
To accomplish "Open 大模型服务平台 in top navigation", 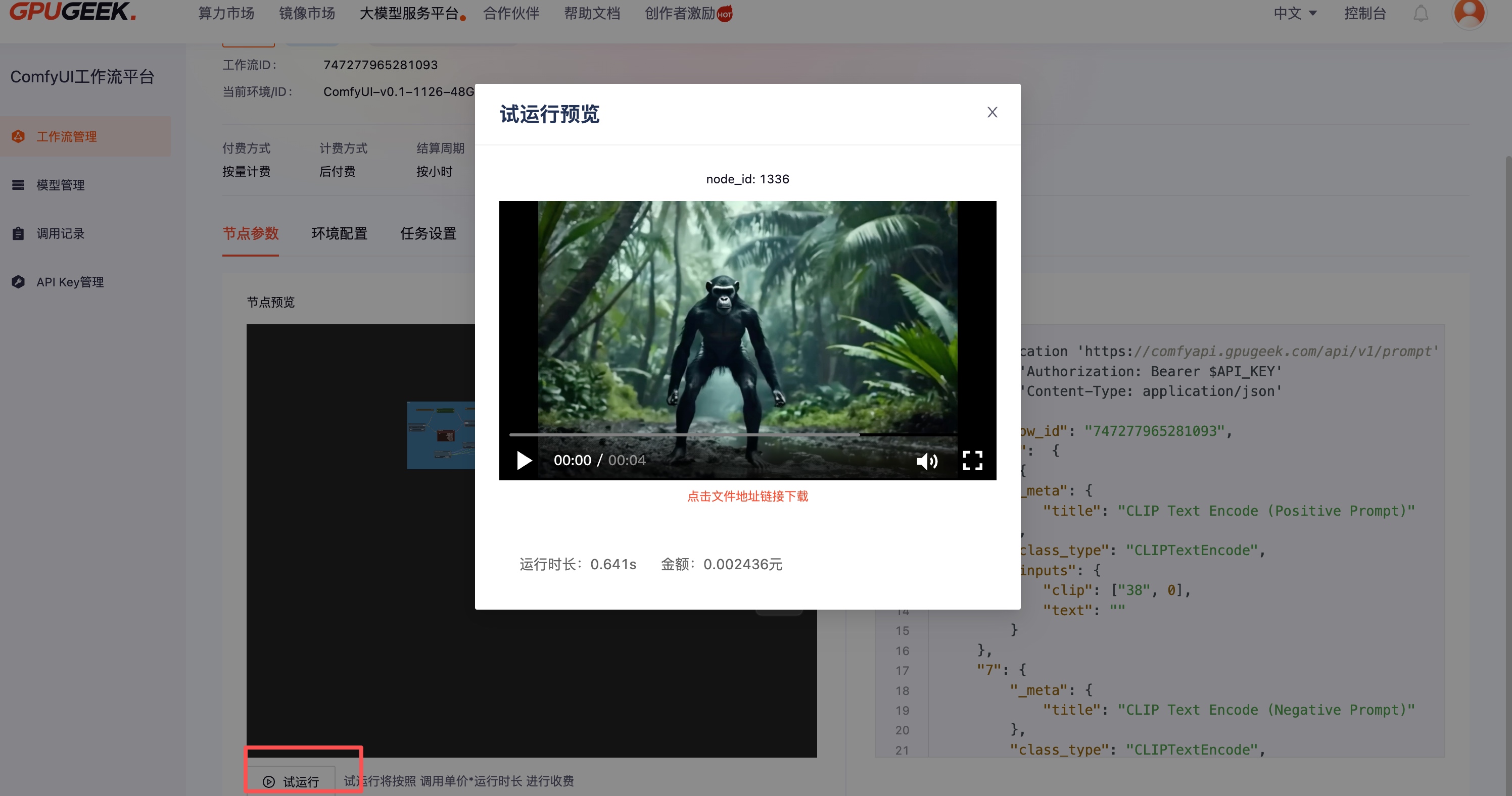I will [x=408, y=13].
